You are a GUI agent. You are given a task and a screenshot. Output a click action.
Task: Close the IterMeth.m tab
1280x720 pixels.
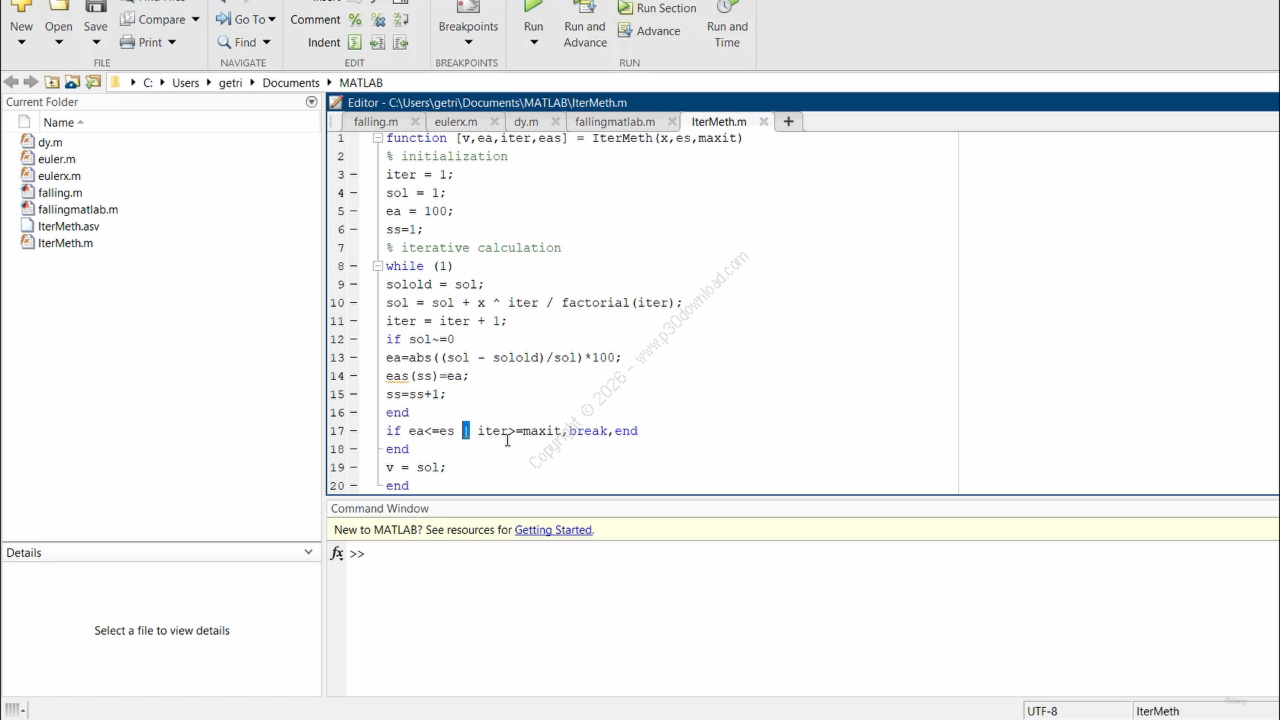pyautogui.click(x=763, y=122)
